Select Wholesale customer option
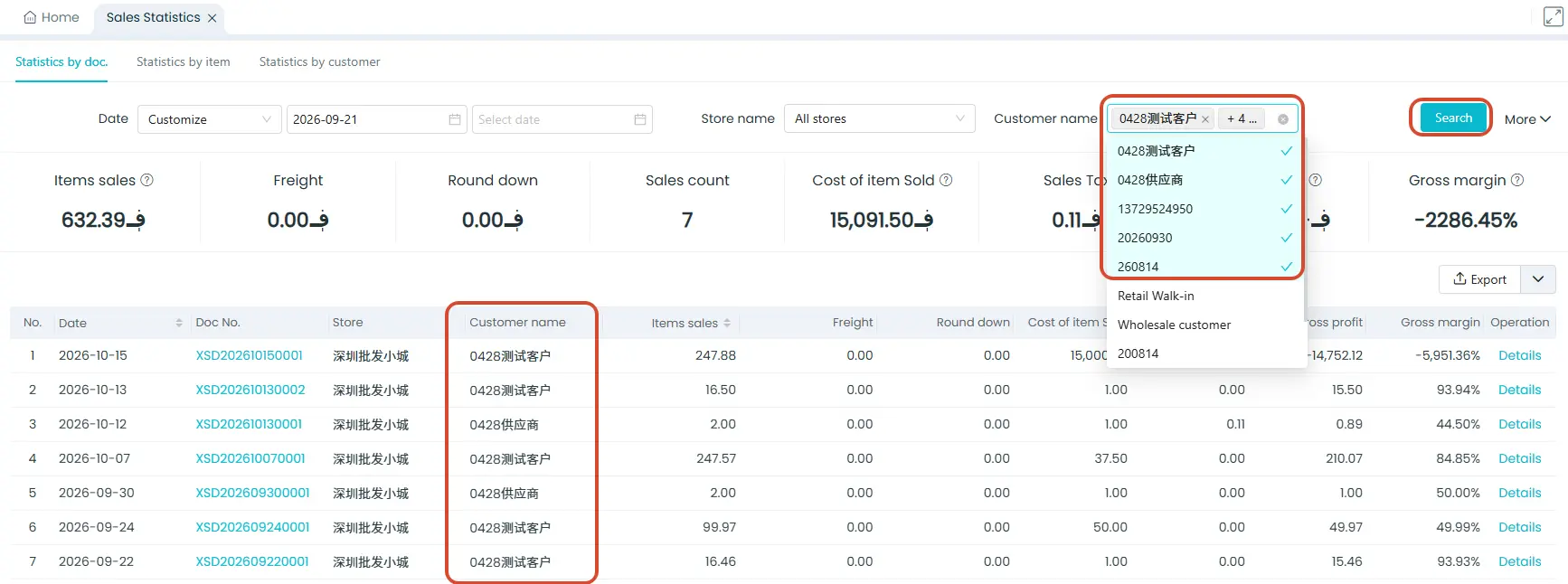Screen dimensions: 1568x584 pyautogui.click(x=1204, y=325)
